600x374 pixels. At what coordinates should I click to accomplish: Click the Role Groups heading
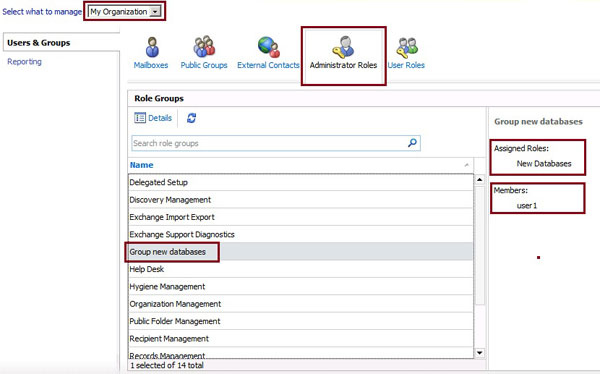click(x=159, y=98)
